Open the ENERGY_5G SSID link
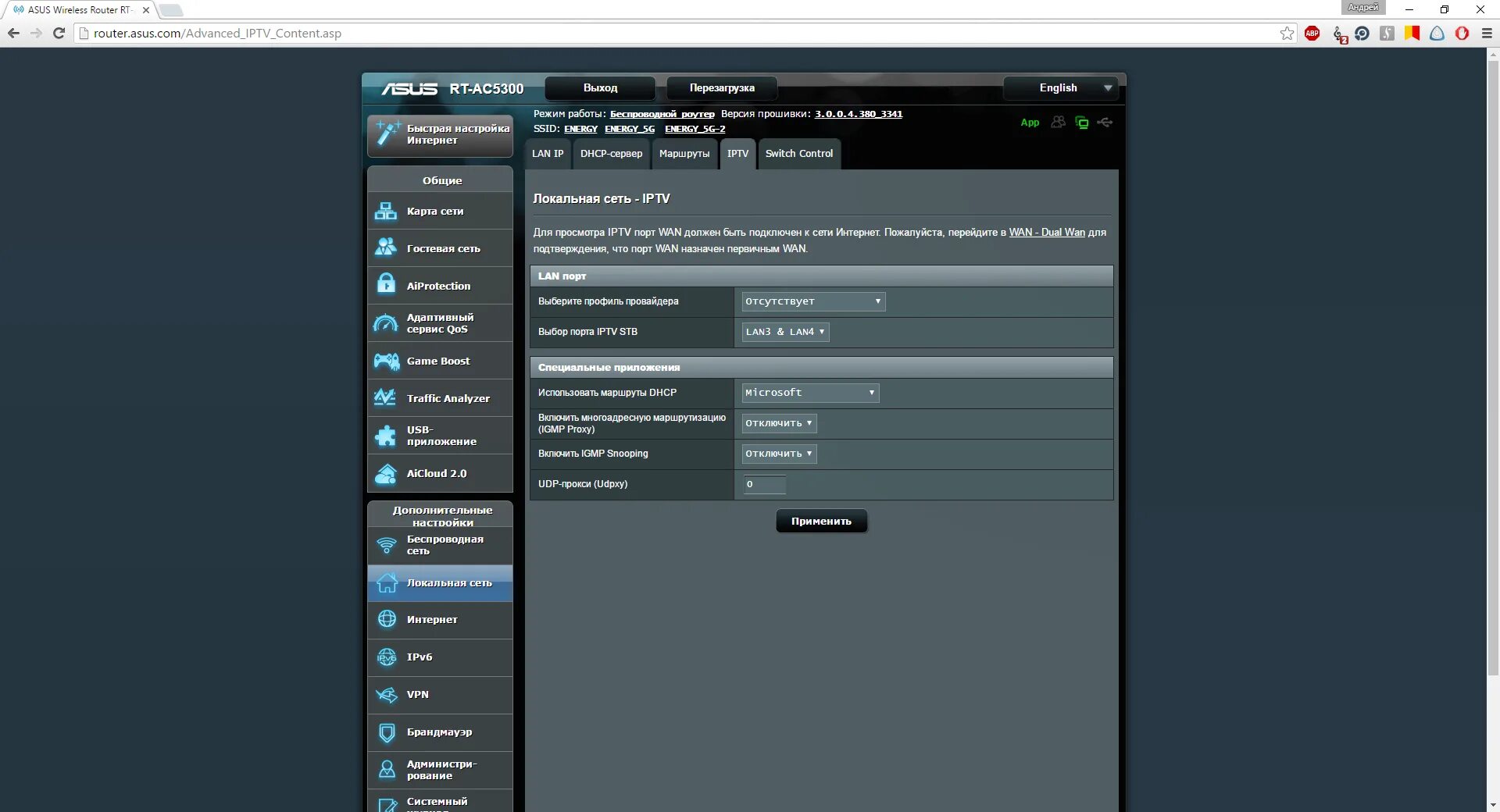Screen dimensions: 1500x812 pyautogui.click(x=630, y=129)
